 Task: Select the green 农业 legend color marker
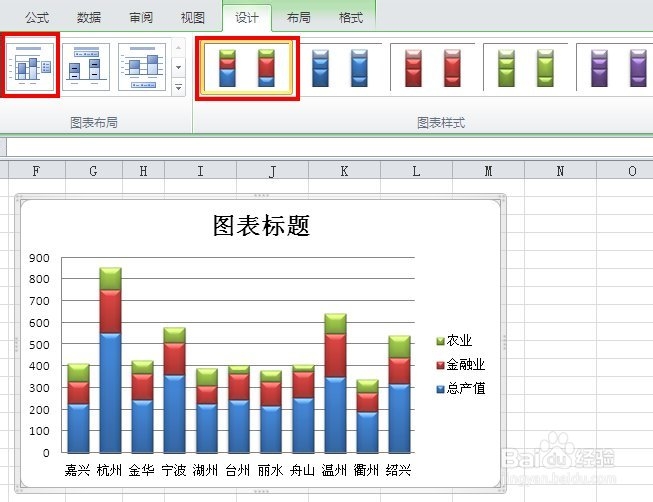pyautogui.click(x=441, y=342)
